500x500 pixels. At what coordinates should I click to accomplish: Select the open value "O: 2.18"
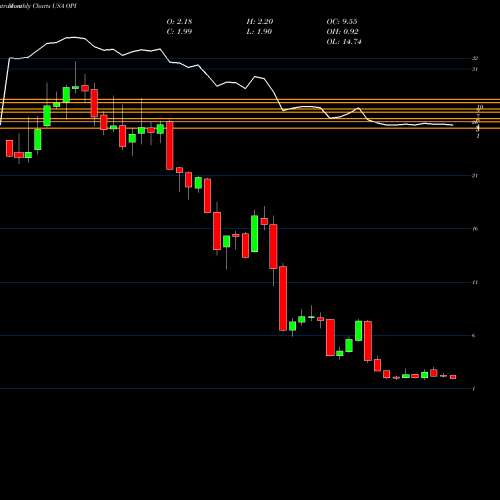click(x=179, y=22)
